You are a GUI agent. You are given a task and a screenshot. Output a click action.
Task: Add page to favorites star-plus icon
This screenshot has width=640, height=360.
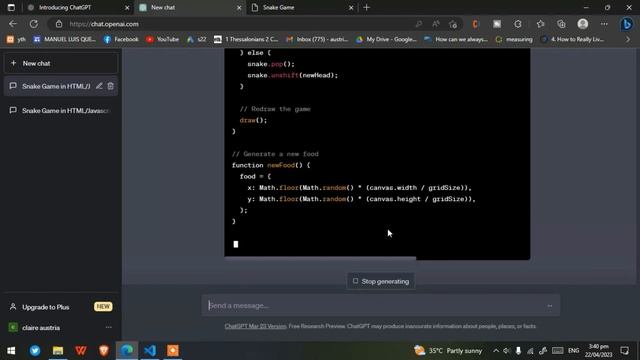click(x=453, y=24)
